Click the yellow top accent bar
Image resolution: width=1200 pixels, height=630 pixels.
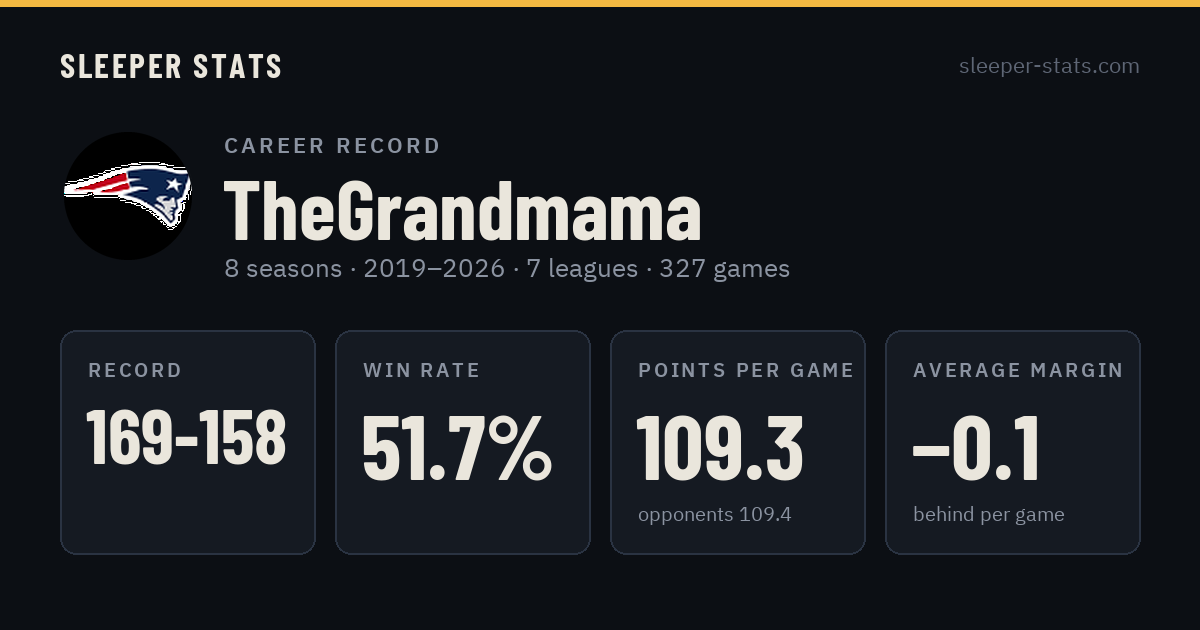(600, 3)
